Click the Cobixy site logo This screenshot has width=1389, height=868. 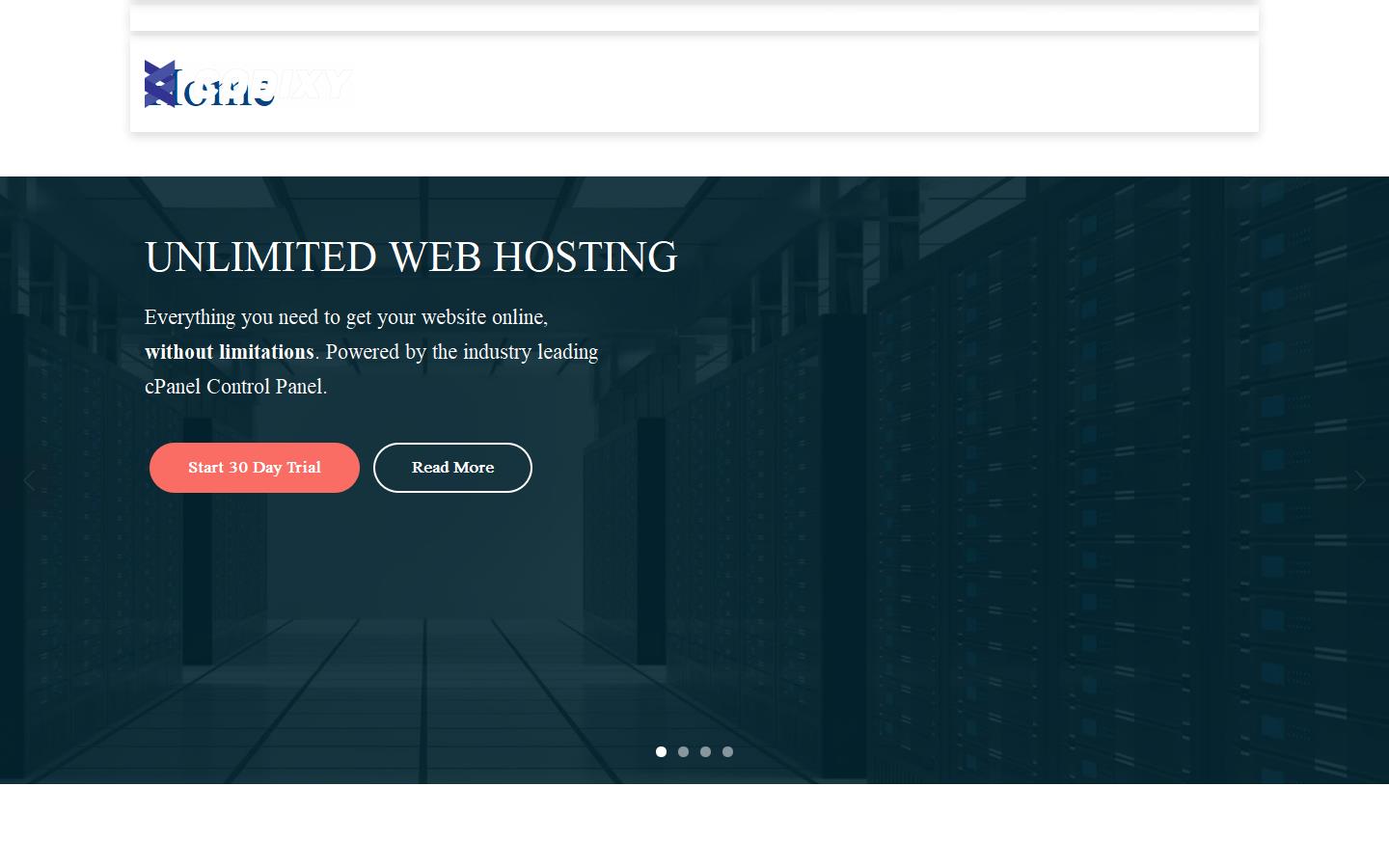249,84
